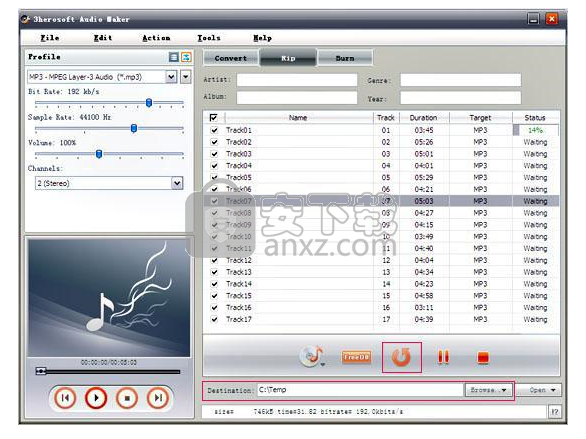Uncheck the Track14 checkbox

pos(214,284)
